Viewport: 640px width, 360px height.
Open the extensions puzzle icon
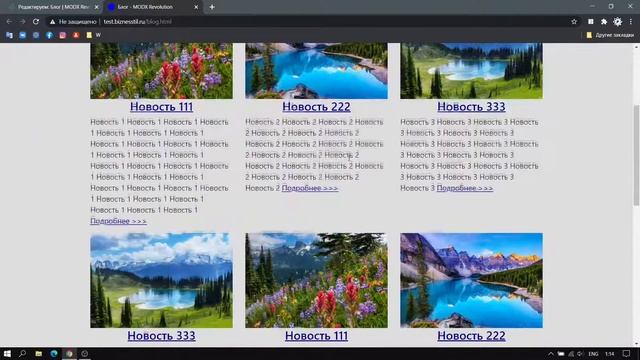click(x=604, y=22)
